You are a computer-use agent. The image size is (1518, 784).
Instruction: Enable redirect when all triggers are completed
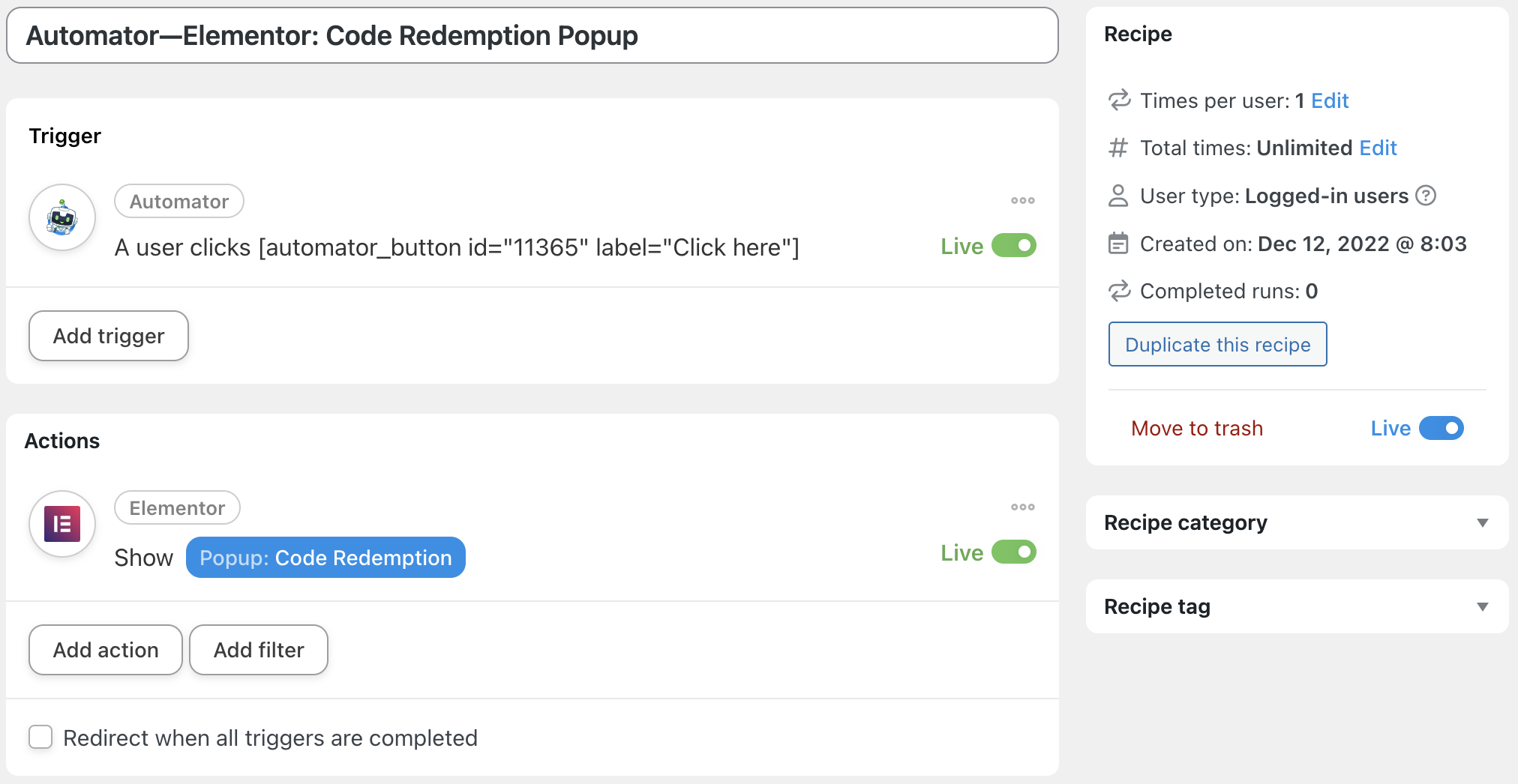coord(40,738)
